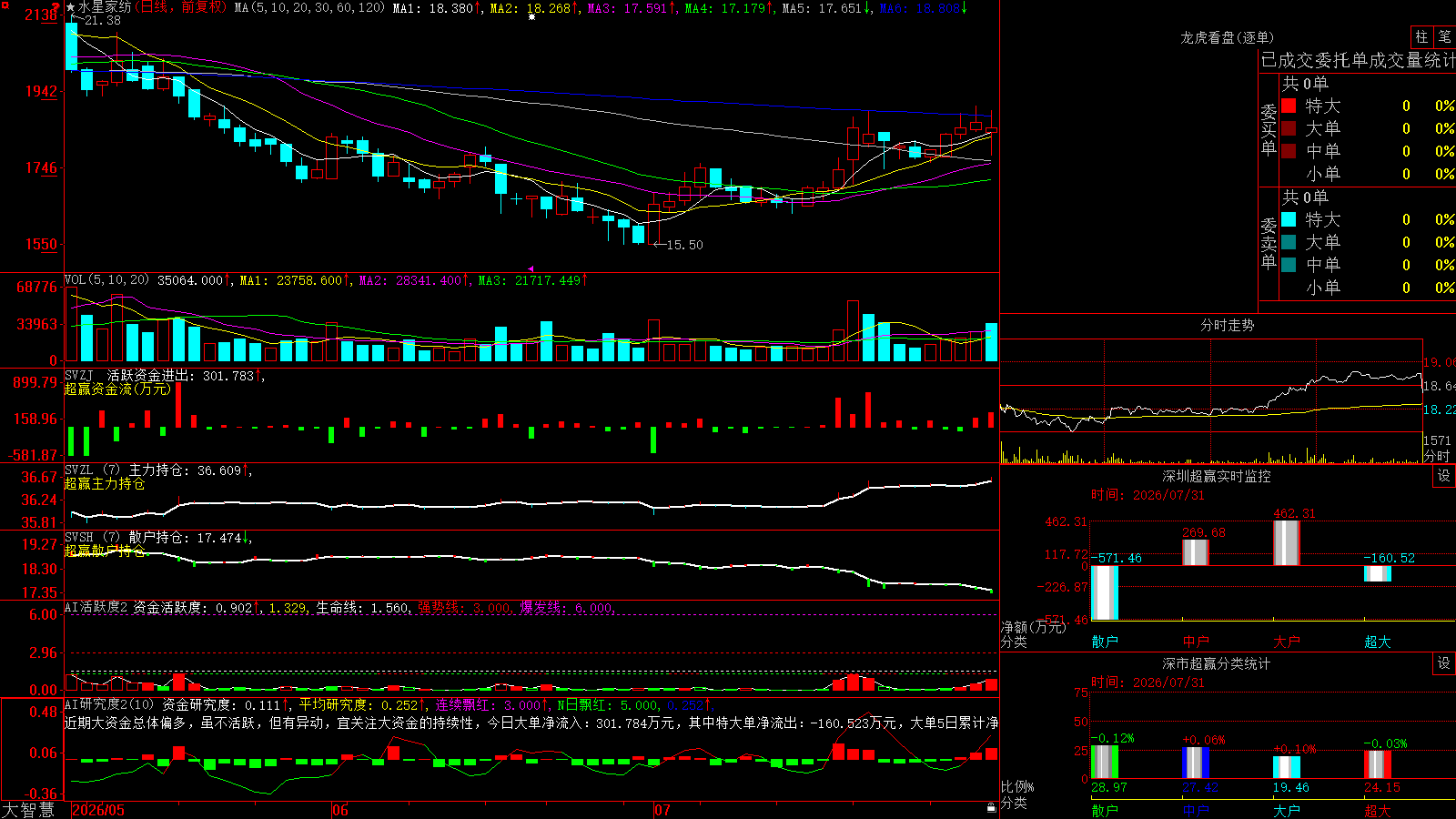Click the teal 大单 sell-order swatch
Screen dimensions: 1456x819
pos(1289,242)
